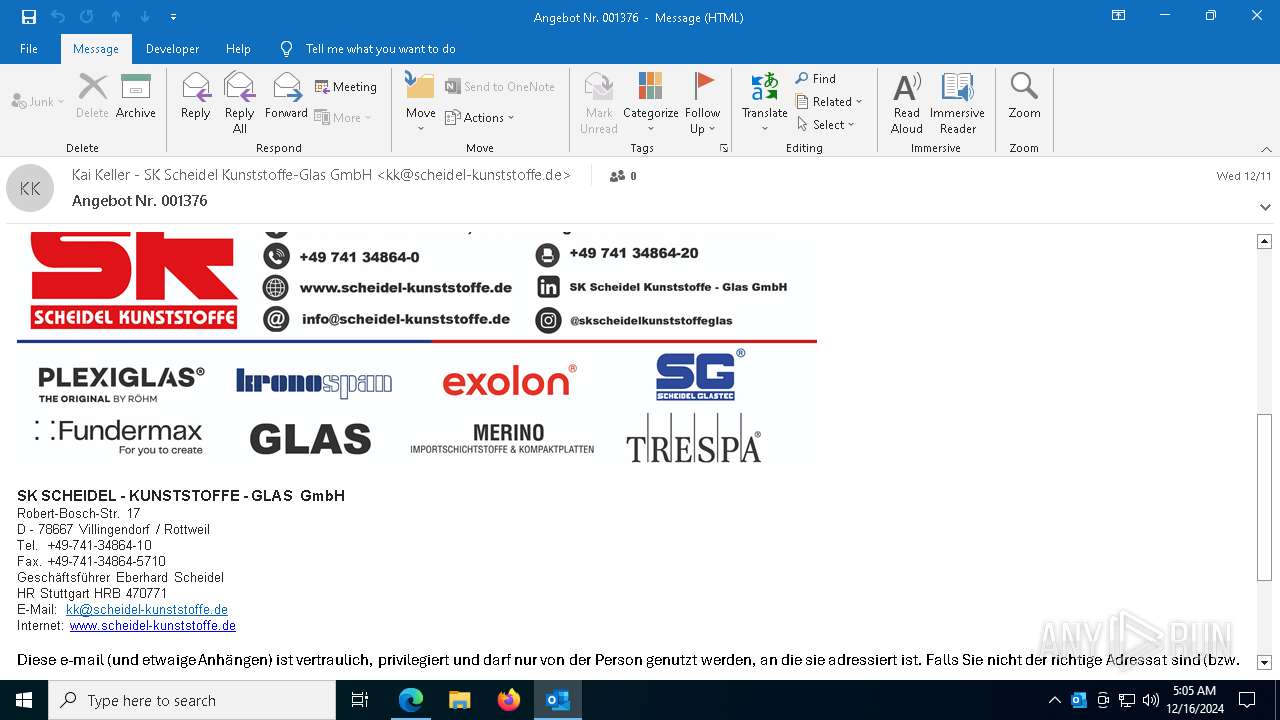
Task: Click the Save icon in title bar
Action: click(x=29, y=17)
